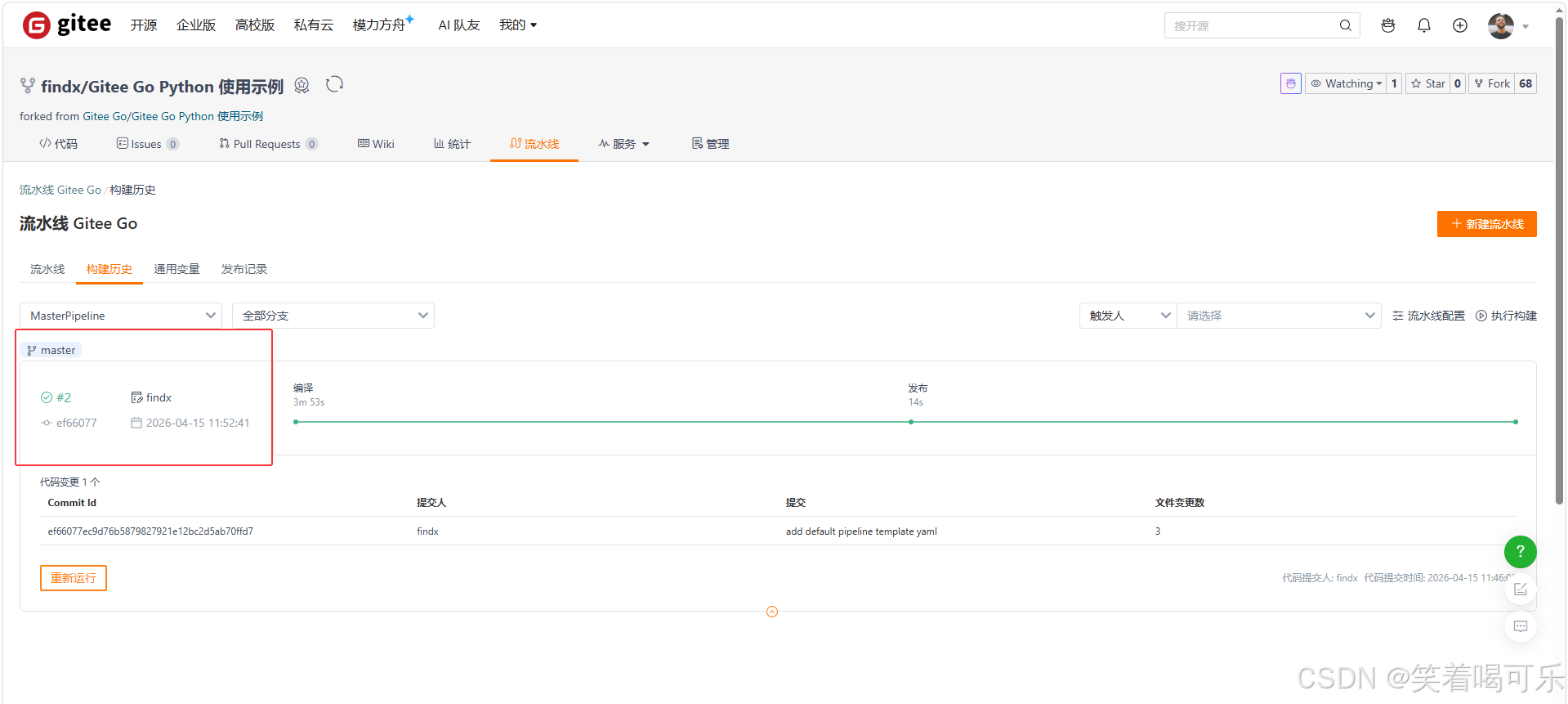1568x704 pixels.
Task: Star the repository
Action: coord(1427,83)
